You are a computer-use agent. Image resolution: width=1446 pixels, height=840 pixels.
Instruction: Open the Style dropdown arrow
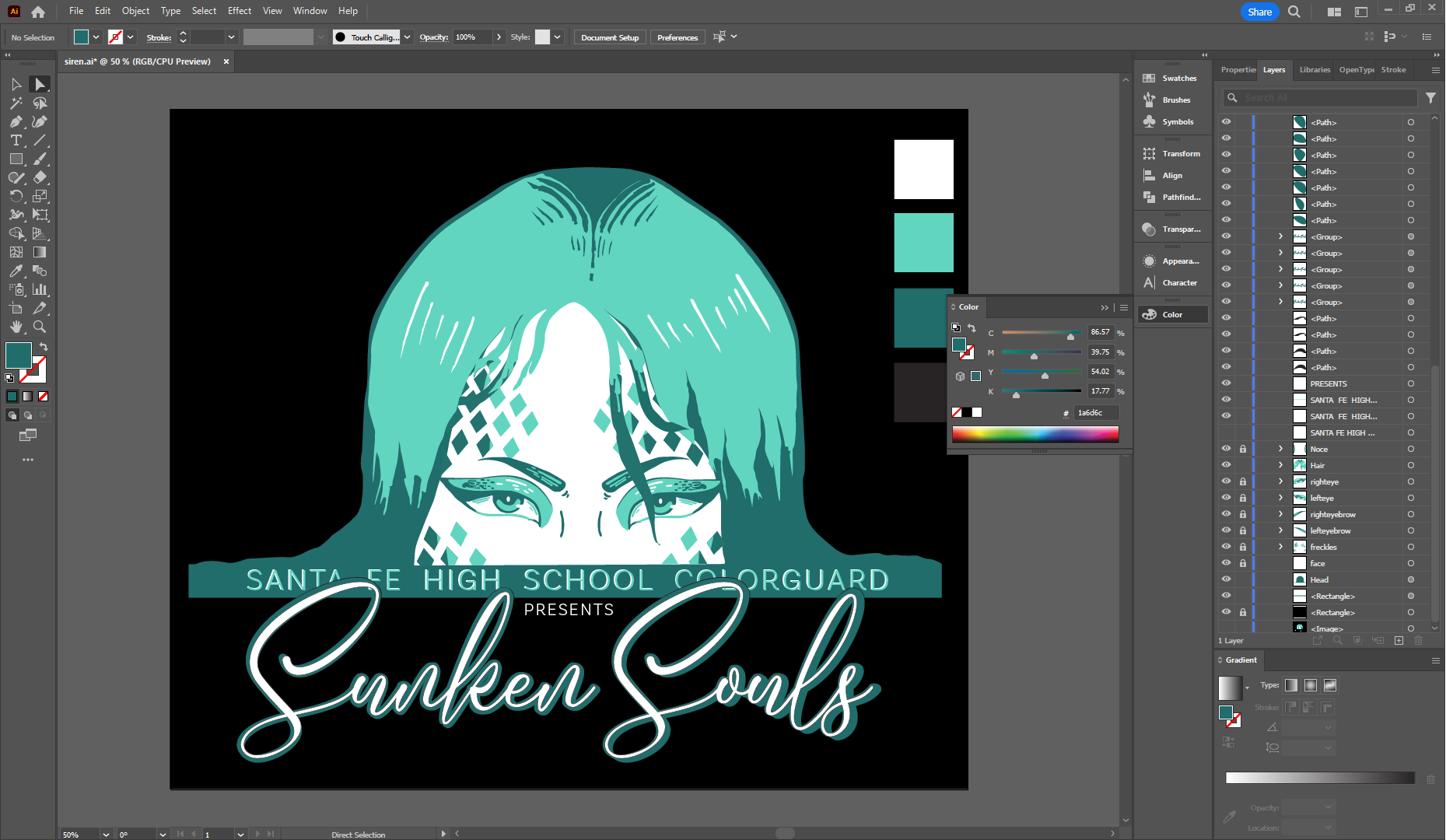[x=557, y=37]
